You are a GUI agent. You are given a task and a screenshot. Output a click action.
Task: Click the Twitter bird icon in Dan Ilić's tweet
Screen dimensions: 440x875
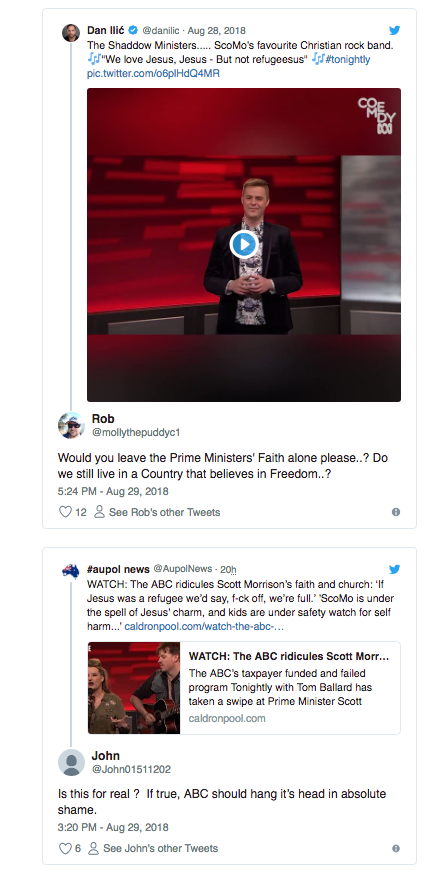coord(394,30)
